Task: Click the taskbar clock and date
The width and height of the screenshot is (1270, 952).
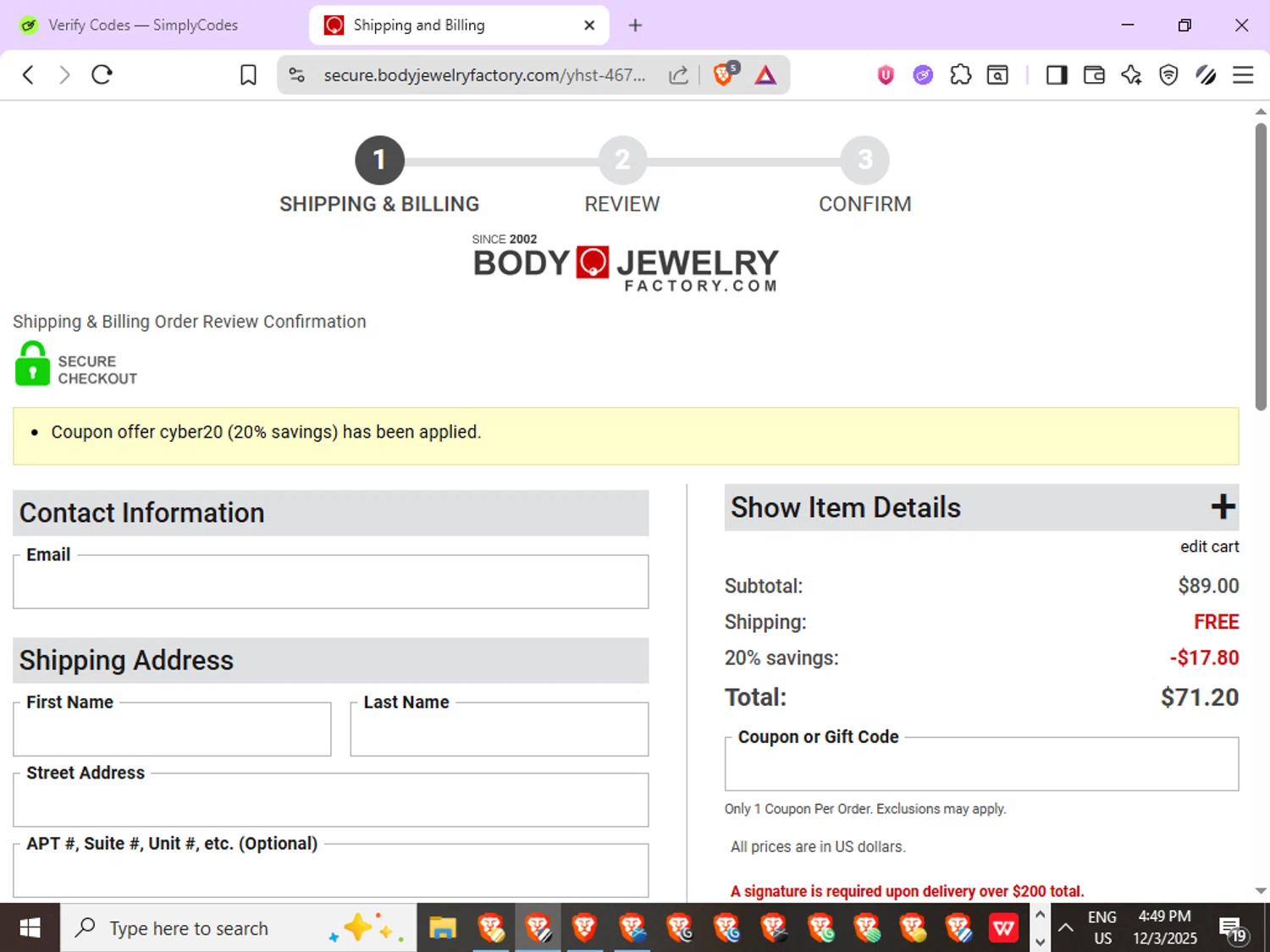Action: [x=1165, y=928]
